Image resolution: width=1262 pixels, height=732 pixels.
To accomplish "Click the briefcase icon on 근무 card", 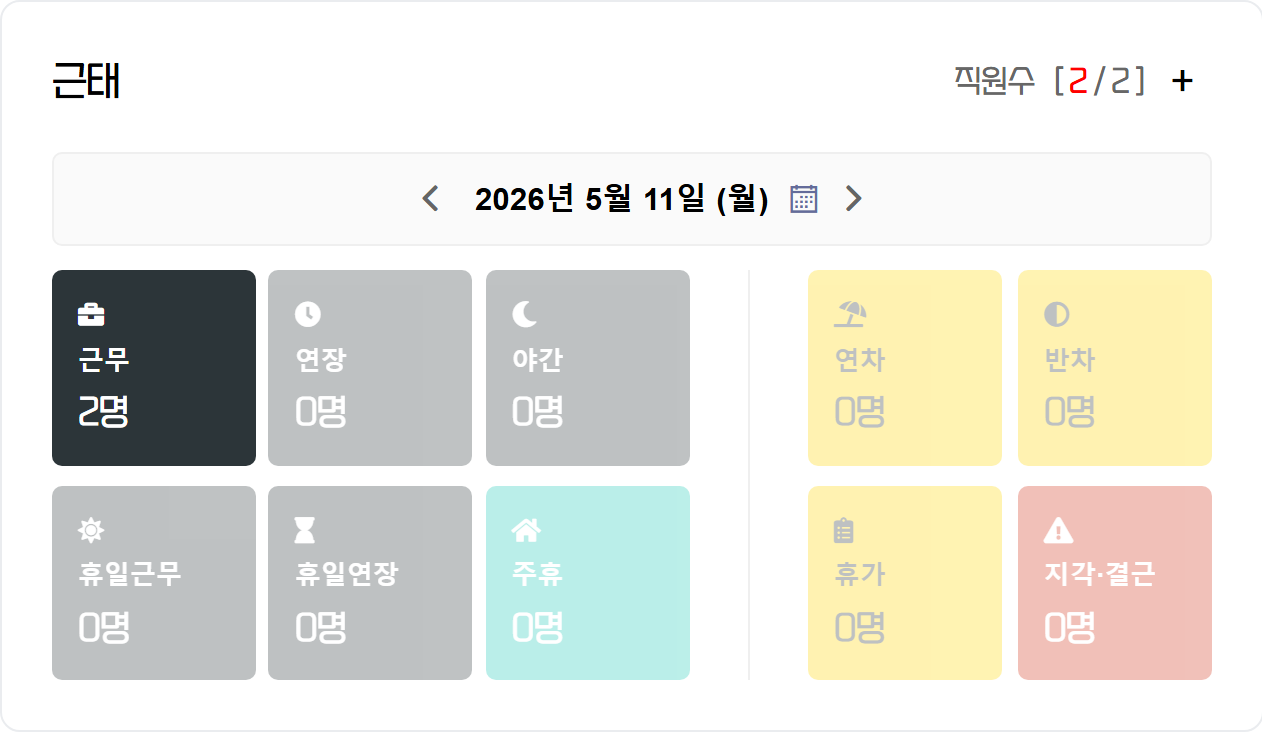I will point(91,315).
